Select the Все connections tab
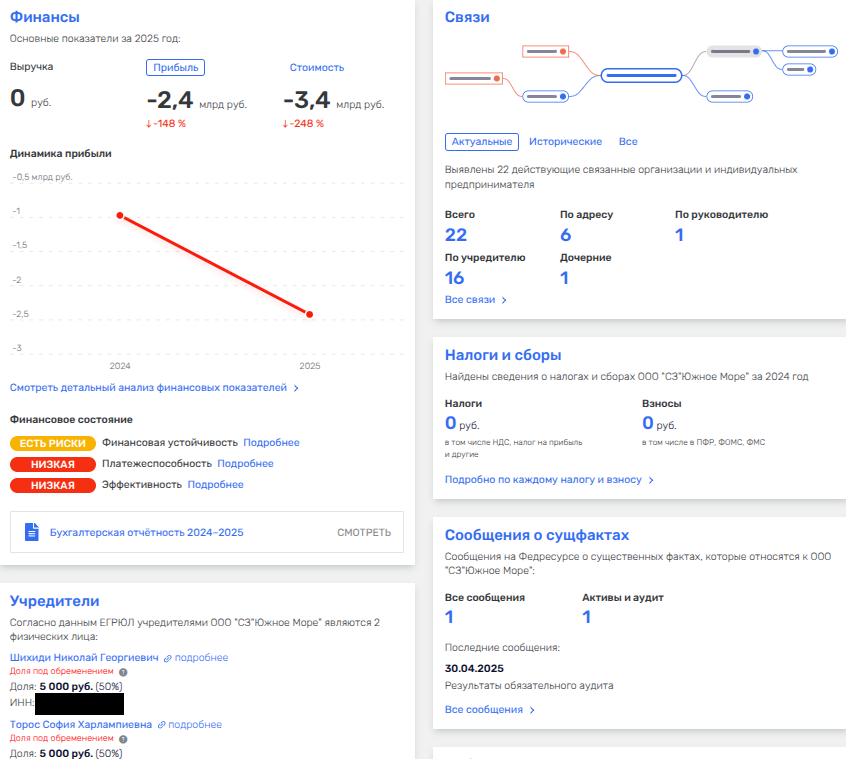 [x=628, y=142]
